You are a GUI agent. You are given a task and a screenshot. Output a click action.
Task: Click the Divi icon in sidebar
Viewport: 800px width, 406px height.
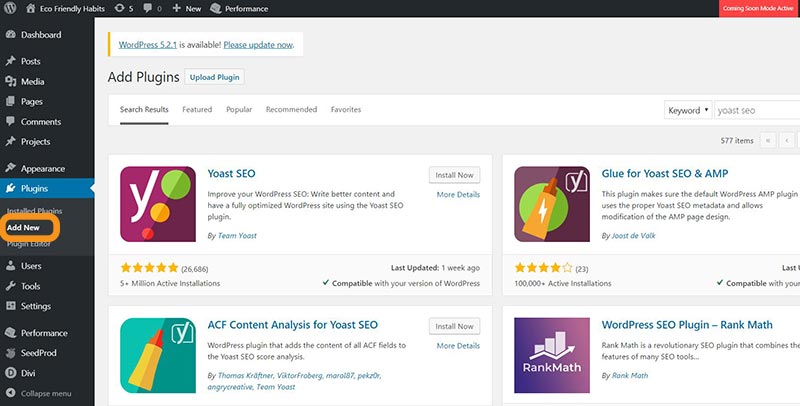pyautogui.click(x=10, y=373)
